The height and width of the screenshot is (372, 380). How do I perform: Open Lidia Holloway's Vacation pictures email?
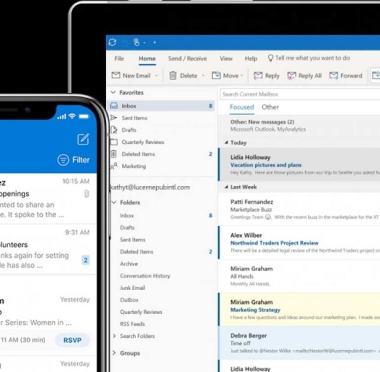tap(299, 164)
